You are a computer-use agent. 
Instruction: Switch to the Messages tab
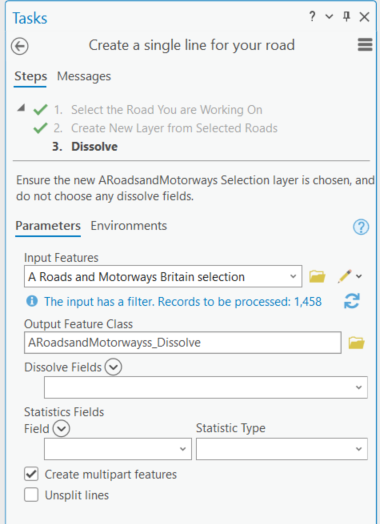[84, 76]
